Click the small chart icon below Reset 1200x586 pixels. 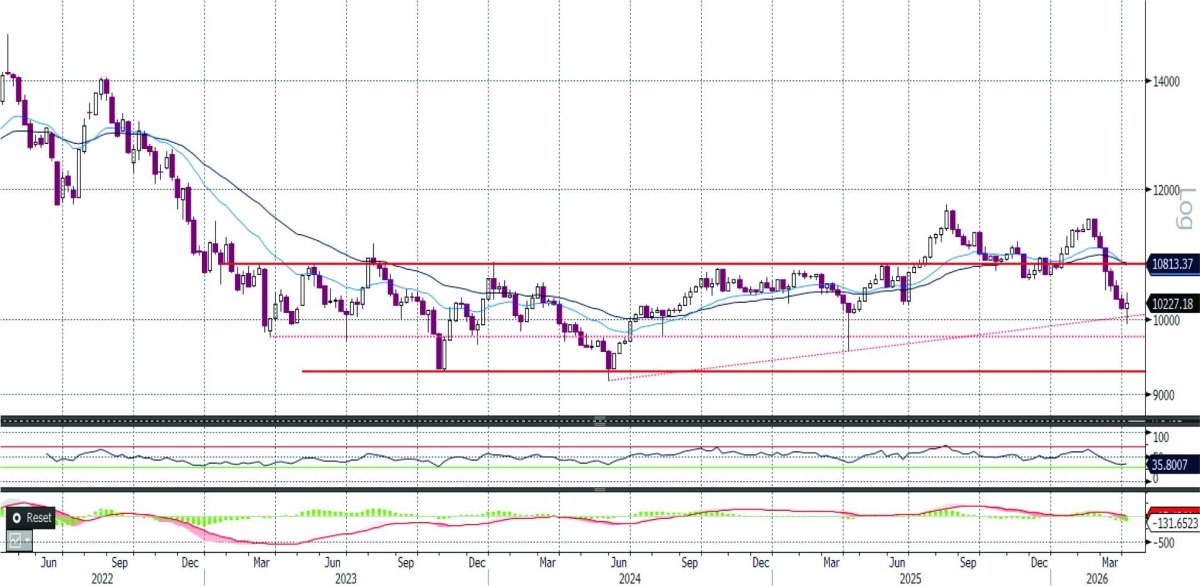point(15,541)
